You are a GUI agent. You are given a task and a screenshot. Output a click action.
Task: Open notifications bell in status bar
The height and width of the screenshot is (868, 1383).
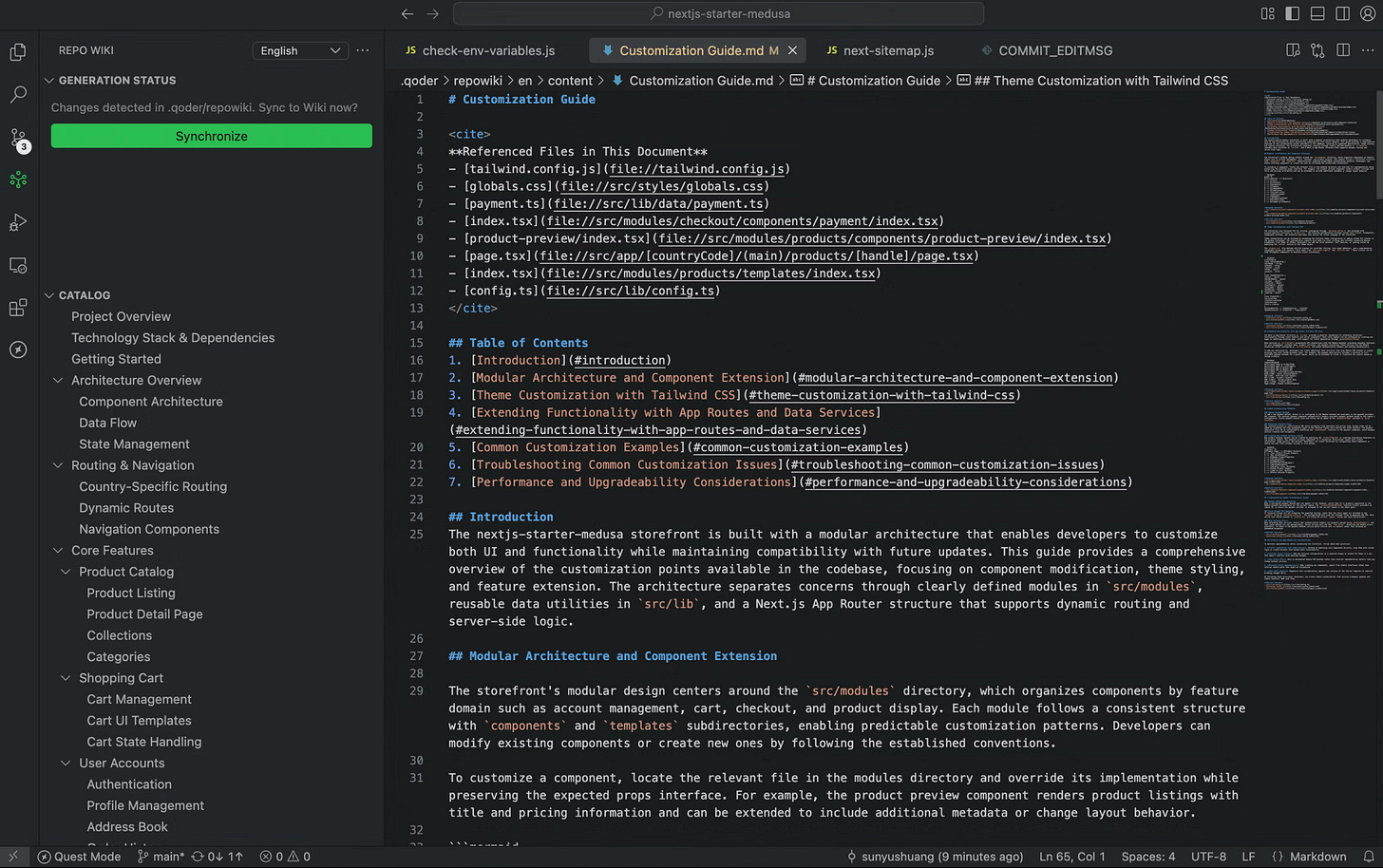click(x=1369, y=856)
